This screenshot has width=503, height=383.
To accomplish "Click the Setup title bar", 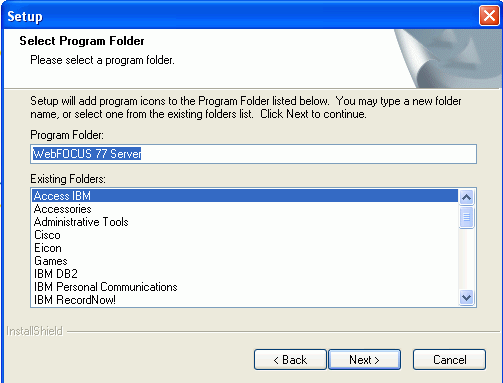I will 240,15.
